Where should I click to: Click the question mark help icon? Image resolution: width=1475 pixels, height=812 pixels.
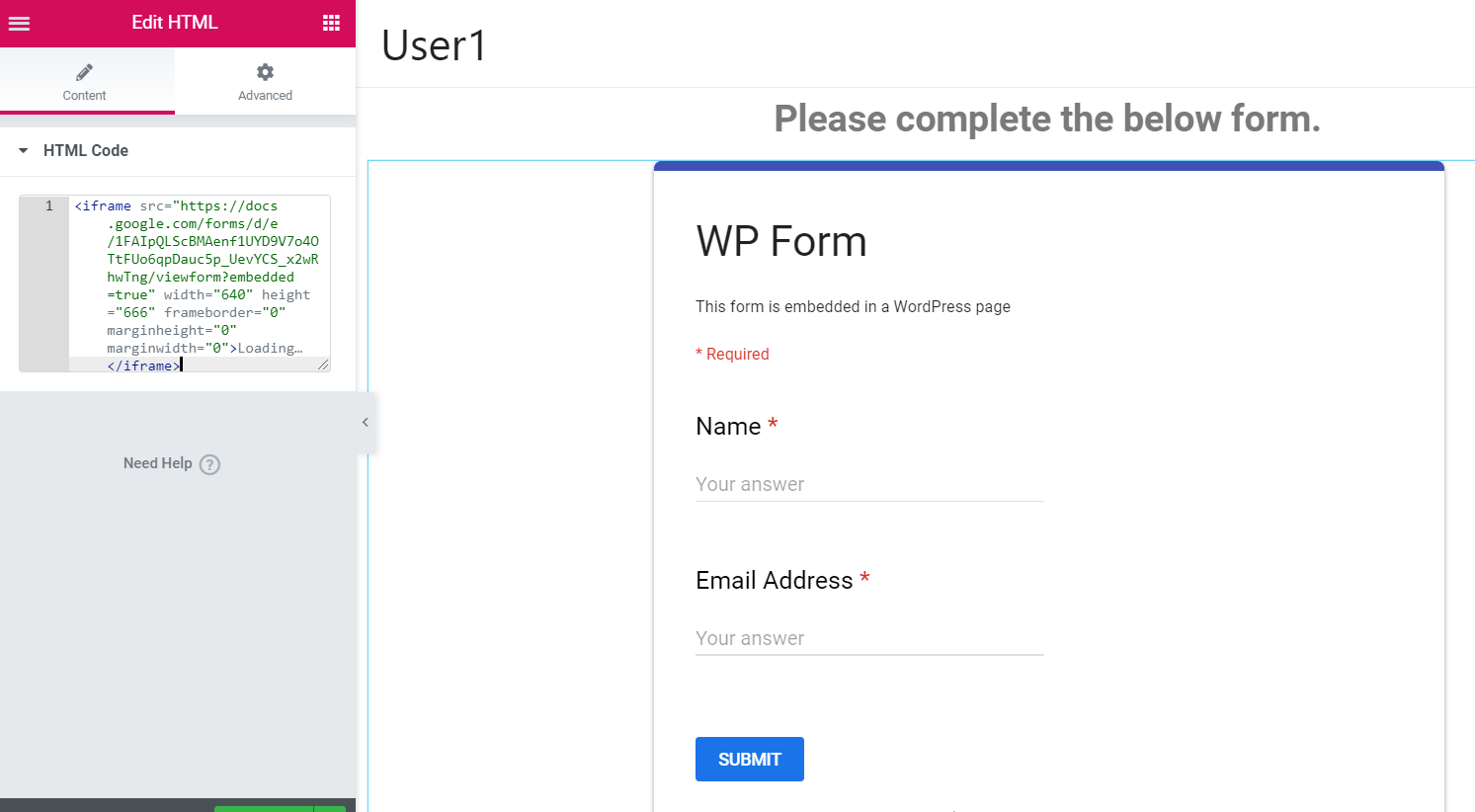209,464
